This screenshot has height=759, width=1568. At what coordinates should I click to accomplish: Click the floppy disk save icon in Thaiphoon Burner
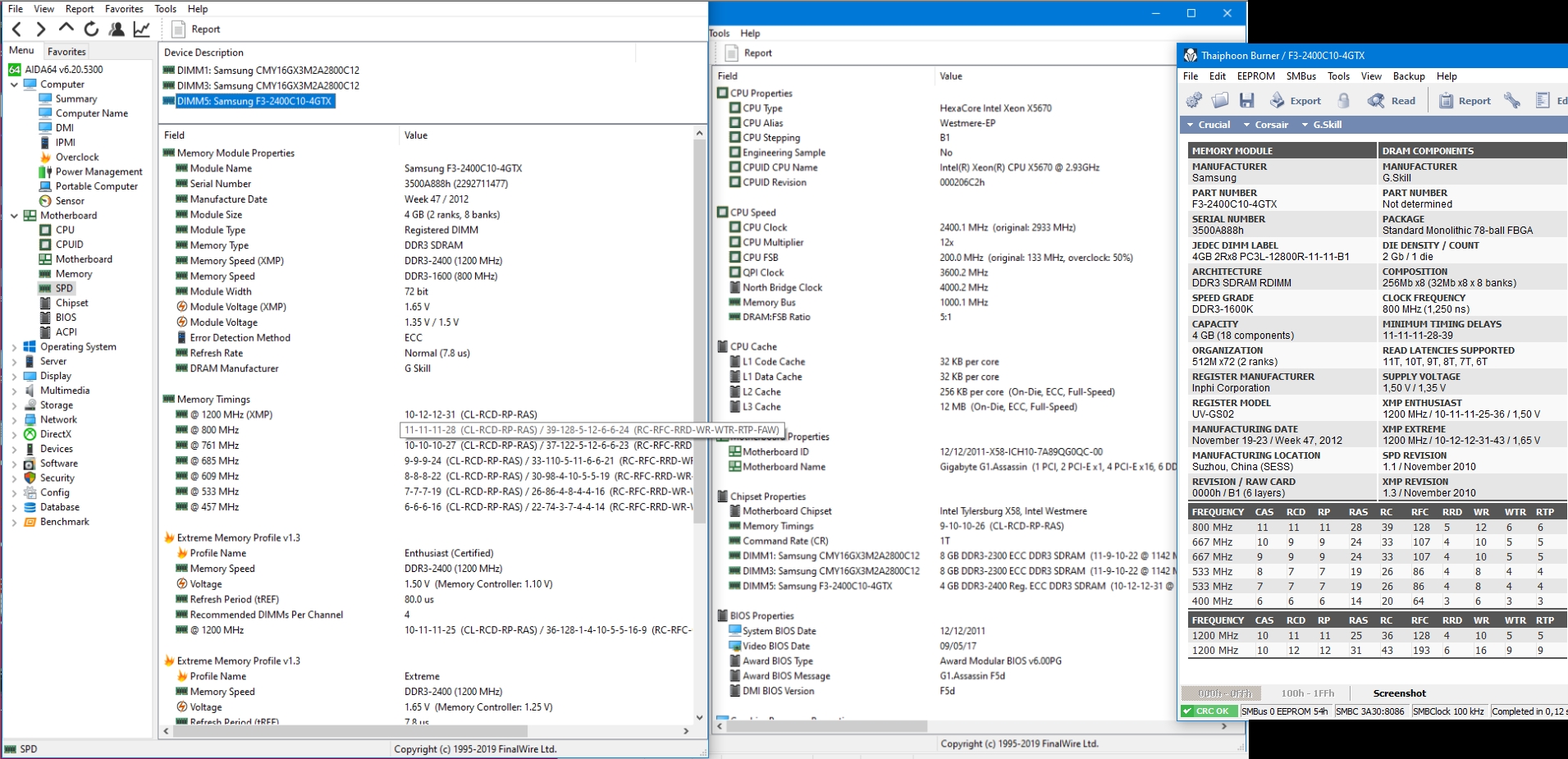tap(1247, 100)
